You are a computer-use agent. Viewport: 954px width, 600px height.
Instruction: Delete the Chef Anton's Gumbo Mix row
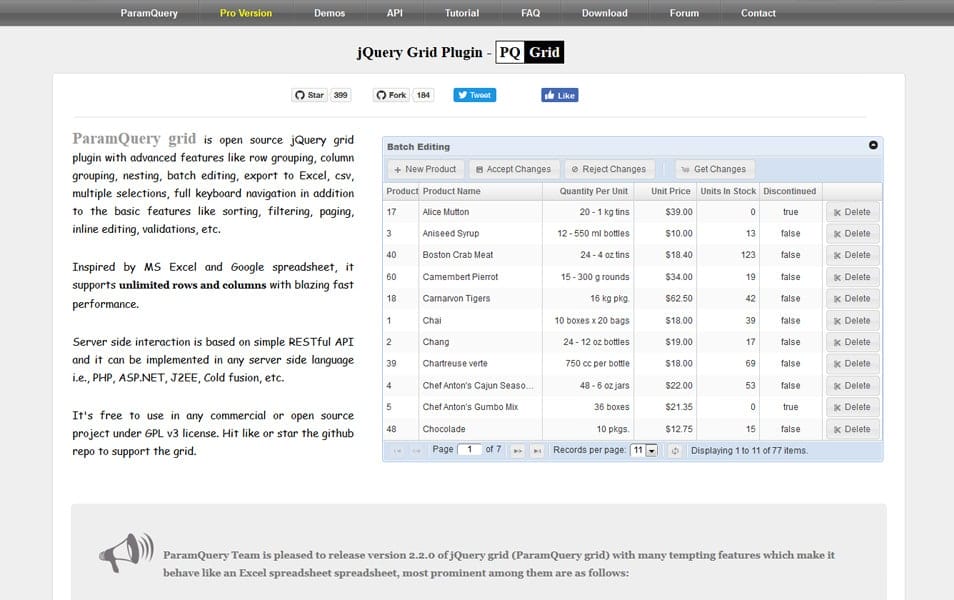click(x=852, y=407)
